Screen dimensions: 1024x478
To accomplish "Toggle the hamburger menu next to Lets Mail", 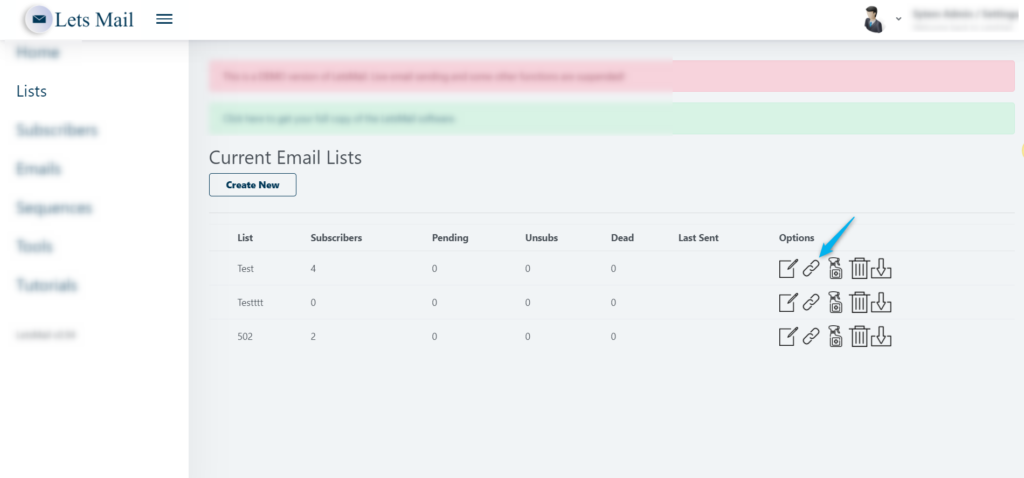I will 165,20.
